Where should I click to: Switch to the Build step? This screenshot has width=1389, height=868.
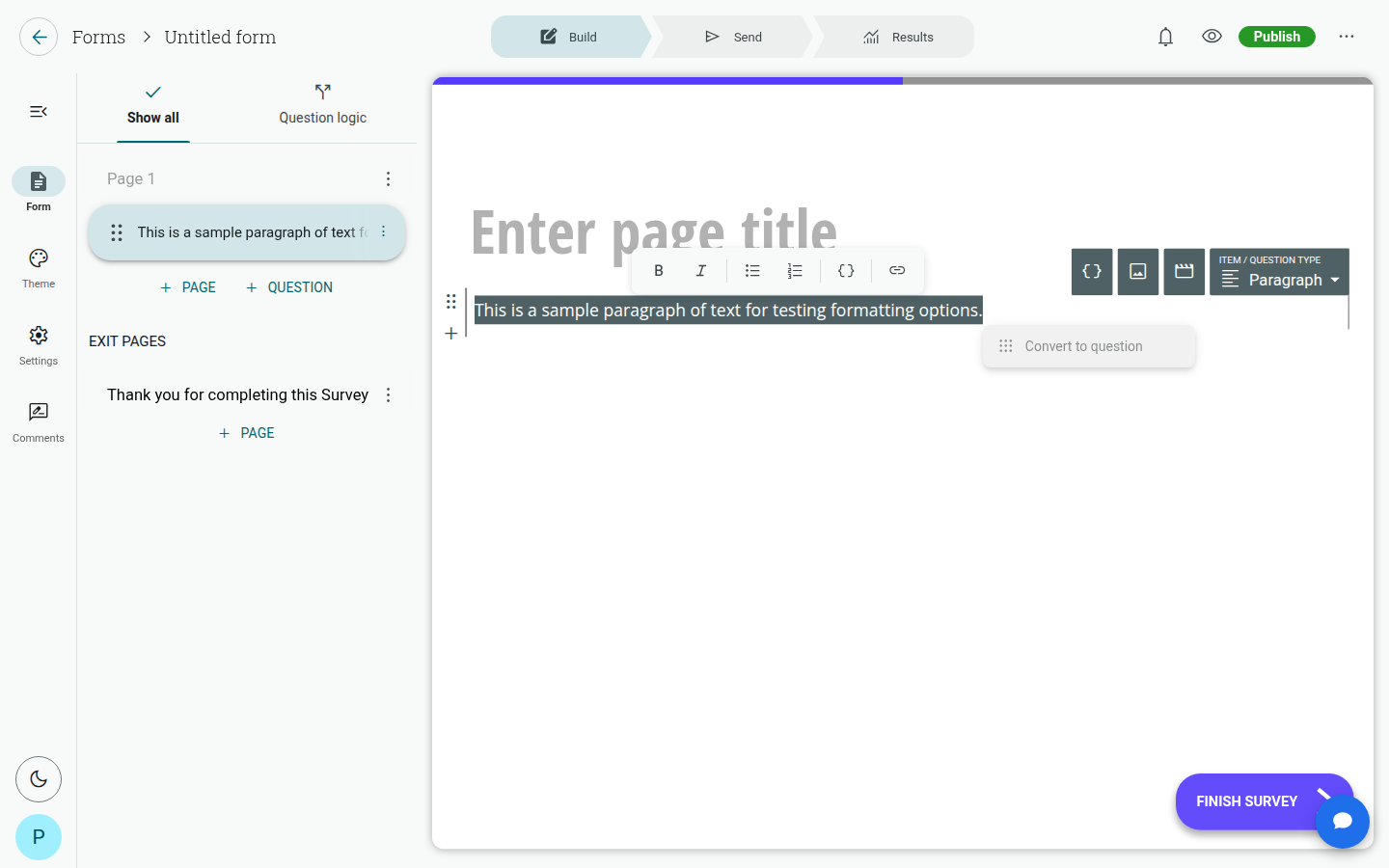click(x=569, y=37)
